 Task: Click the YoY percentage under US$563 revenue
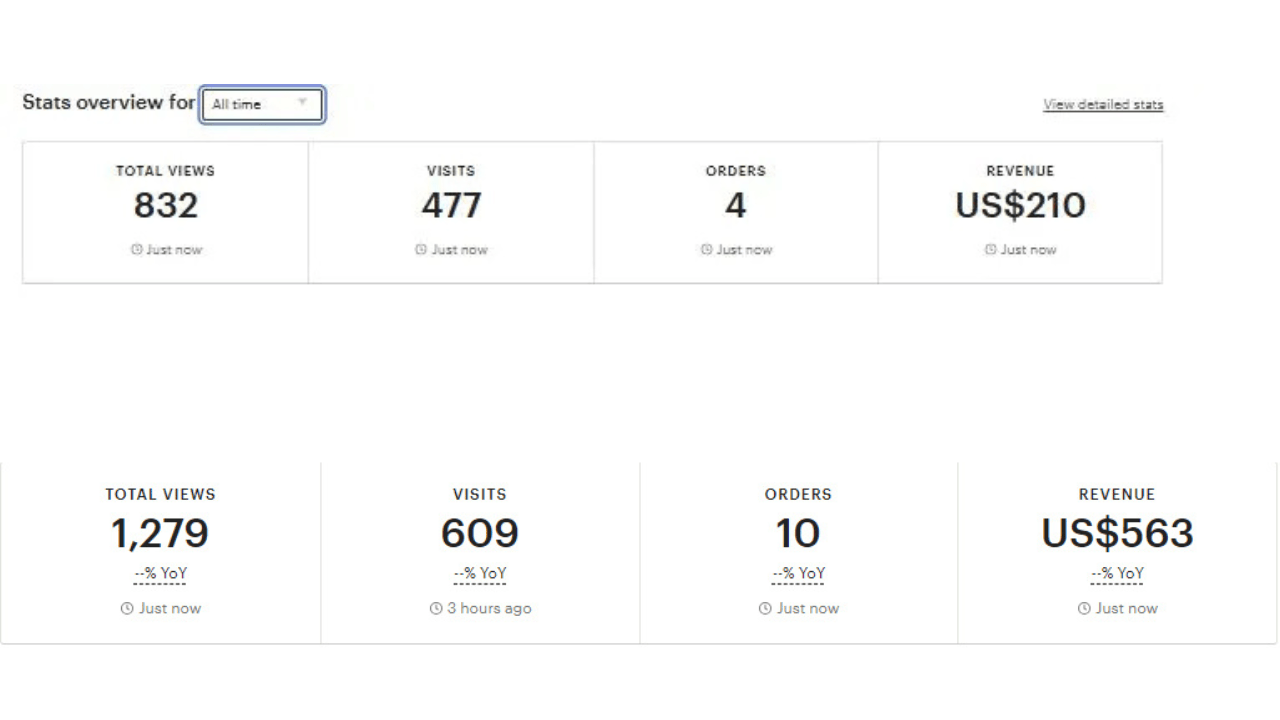(1117, 574)
